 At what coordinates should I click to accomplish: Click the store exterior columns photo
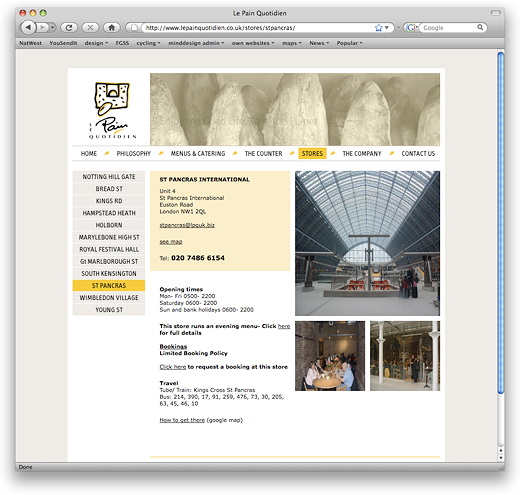(405, 356)
